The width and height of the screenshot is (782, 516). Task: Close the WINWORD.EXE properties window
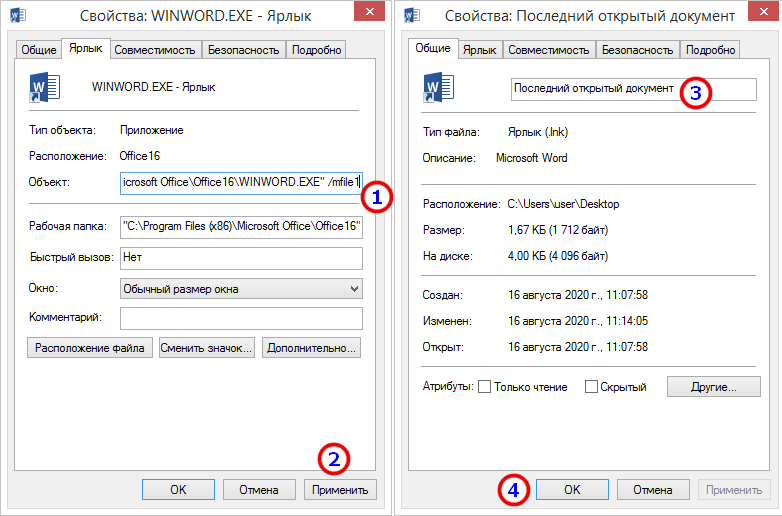370,11
